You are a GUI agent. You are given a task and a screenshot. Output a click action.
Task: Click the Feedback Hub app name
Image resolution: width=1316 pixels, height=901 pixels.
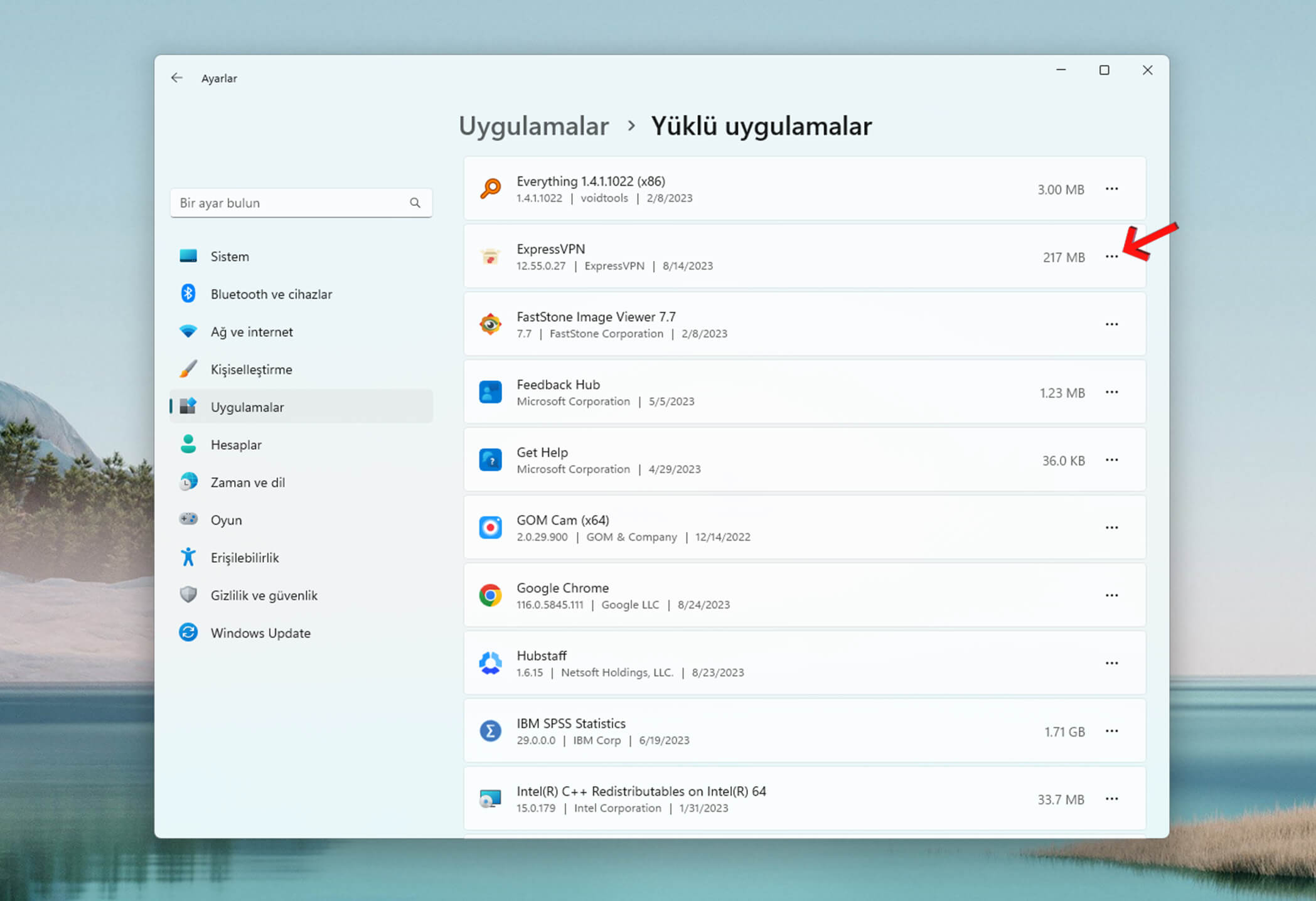click(558, 385)
